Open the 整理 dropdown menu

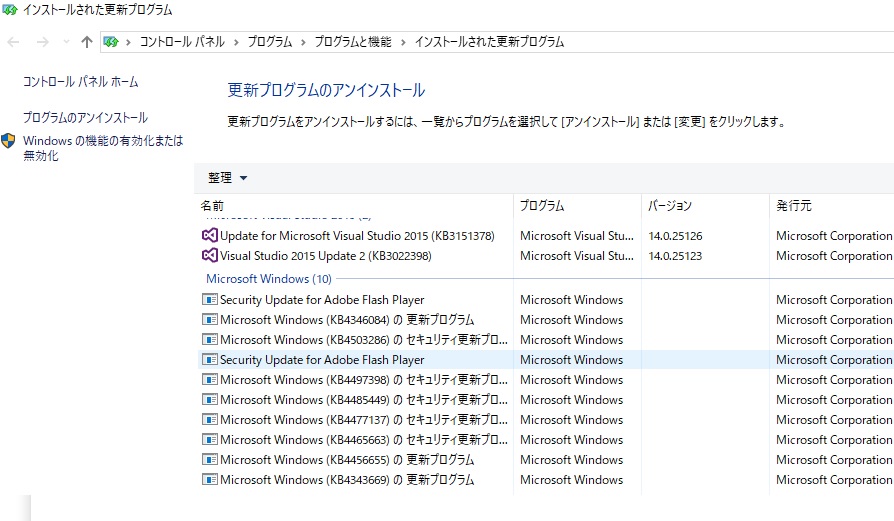tap(227, 178)
